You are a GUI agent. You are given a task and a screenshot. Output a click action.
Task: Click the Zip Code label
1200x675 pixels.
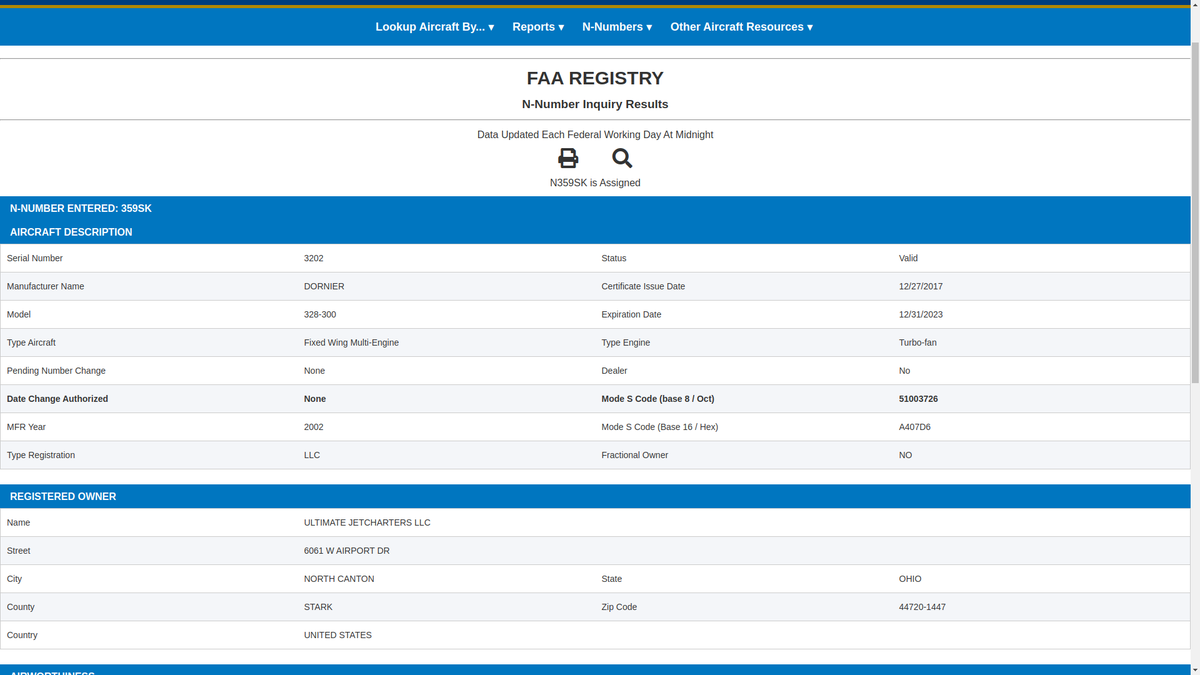pyautogui.click(x=619, y=607)
